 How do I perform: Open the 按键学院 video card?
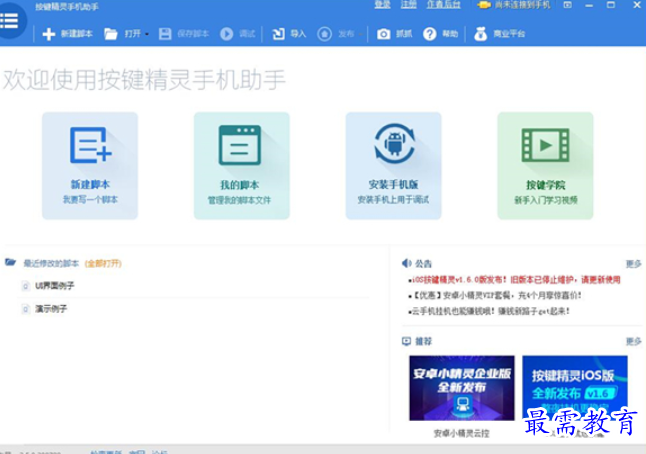tap(545, 166)
